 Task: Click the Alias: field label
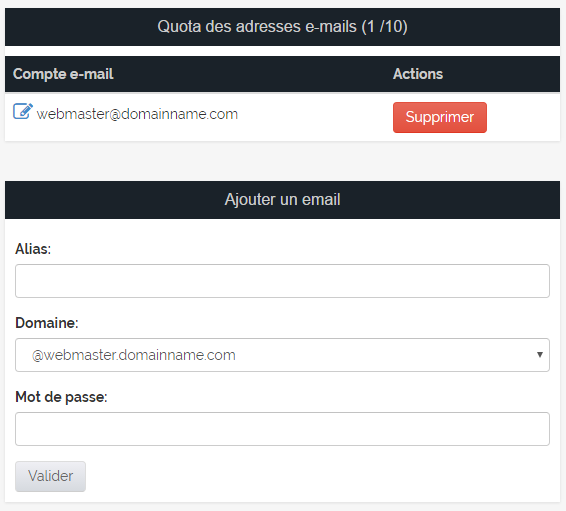[33, 249]
